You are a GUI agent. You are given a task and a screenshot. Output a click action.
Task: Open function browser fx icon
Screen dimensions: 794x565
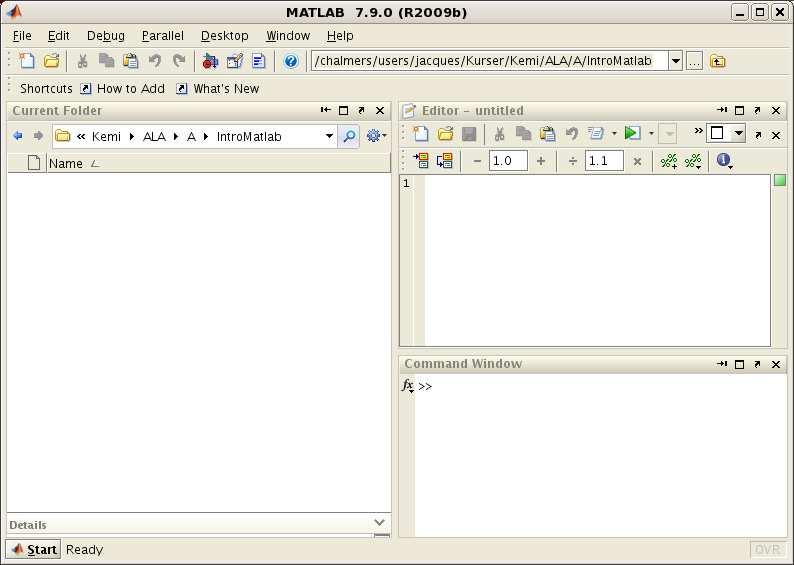(408, 386)
